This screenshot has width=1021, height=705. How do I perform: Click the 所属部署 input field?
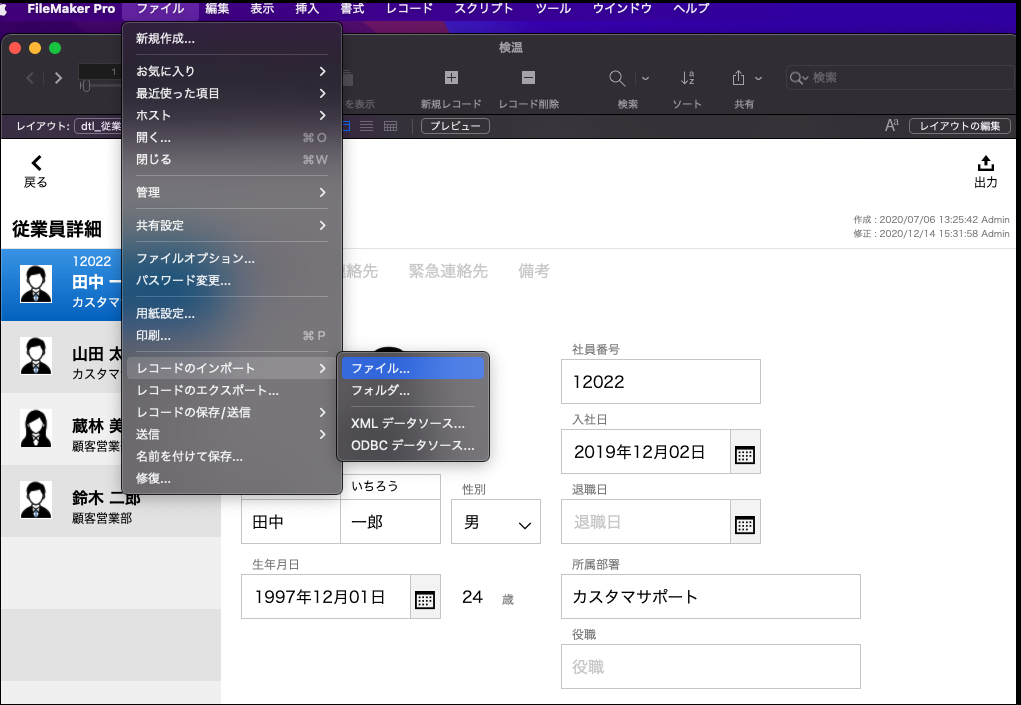coord(710,597)
